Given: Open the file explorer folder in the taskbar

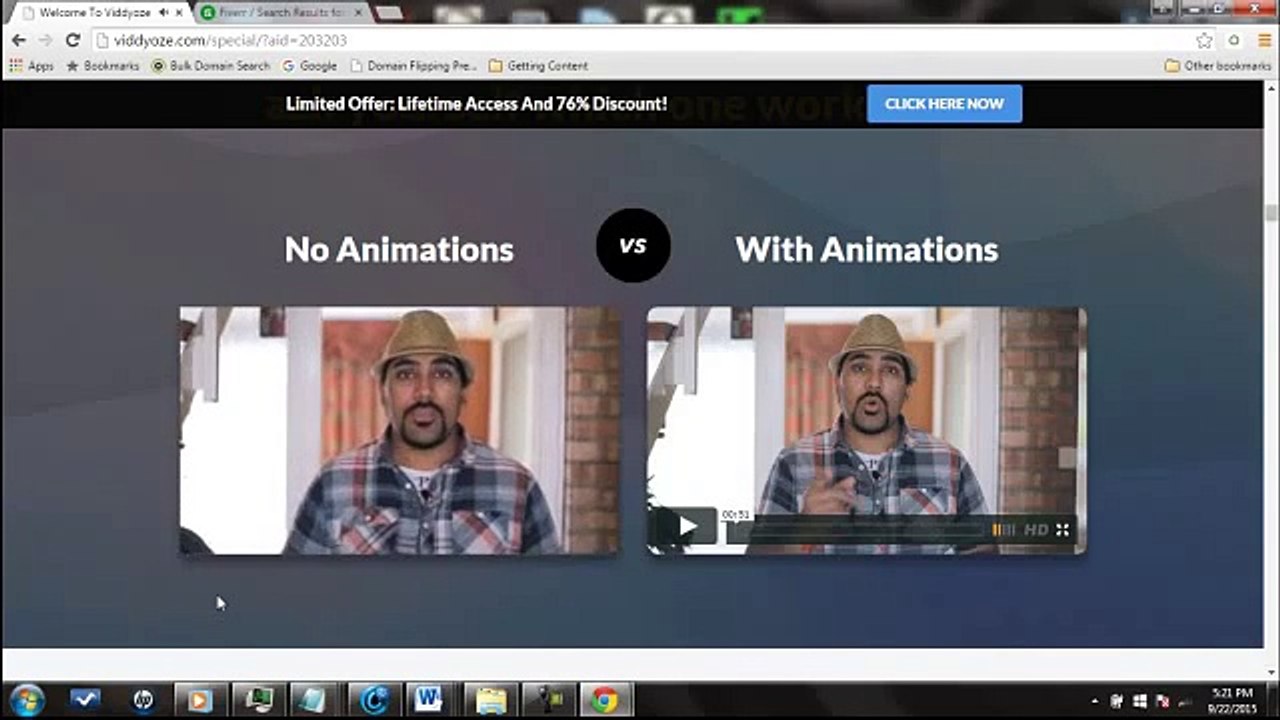Looking at the screenshot, I should tap(489, 700).
